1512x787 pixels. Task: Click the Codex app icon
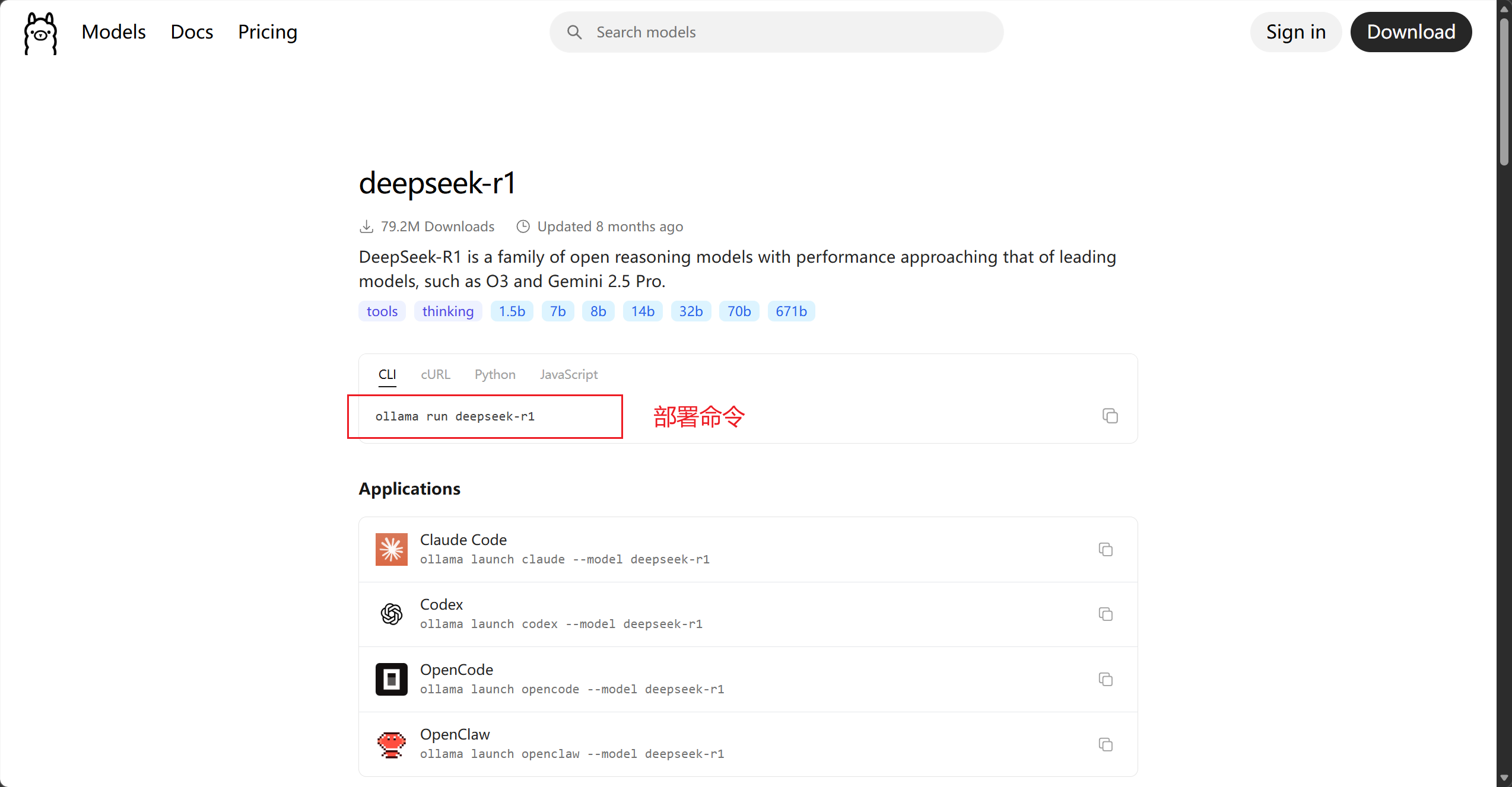(391, 614)
